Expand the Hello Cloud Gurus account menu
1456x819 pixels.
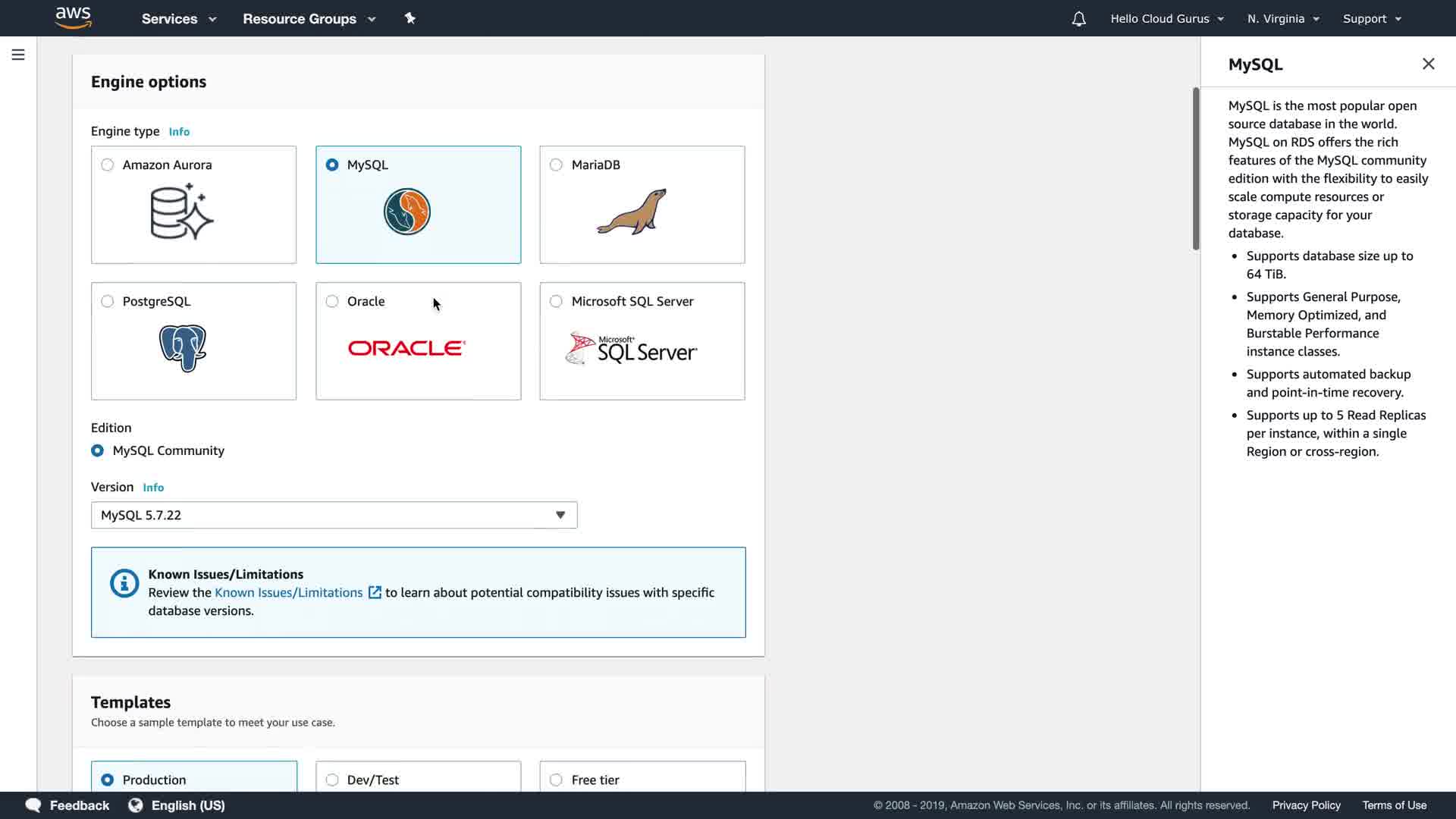tap(1166, 19)
